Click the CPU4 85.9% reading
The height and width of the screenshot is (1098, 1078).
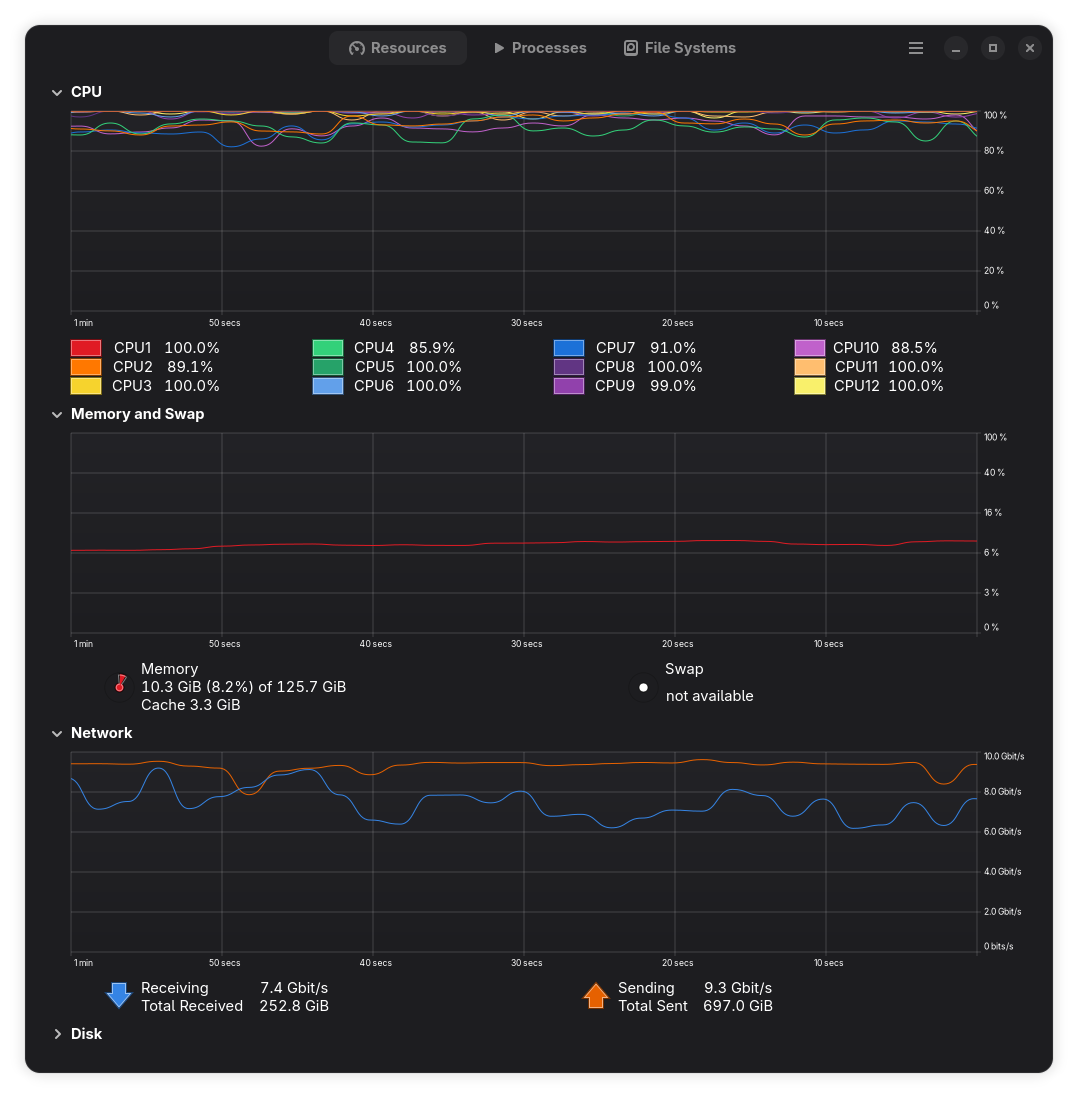(432, 348)
